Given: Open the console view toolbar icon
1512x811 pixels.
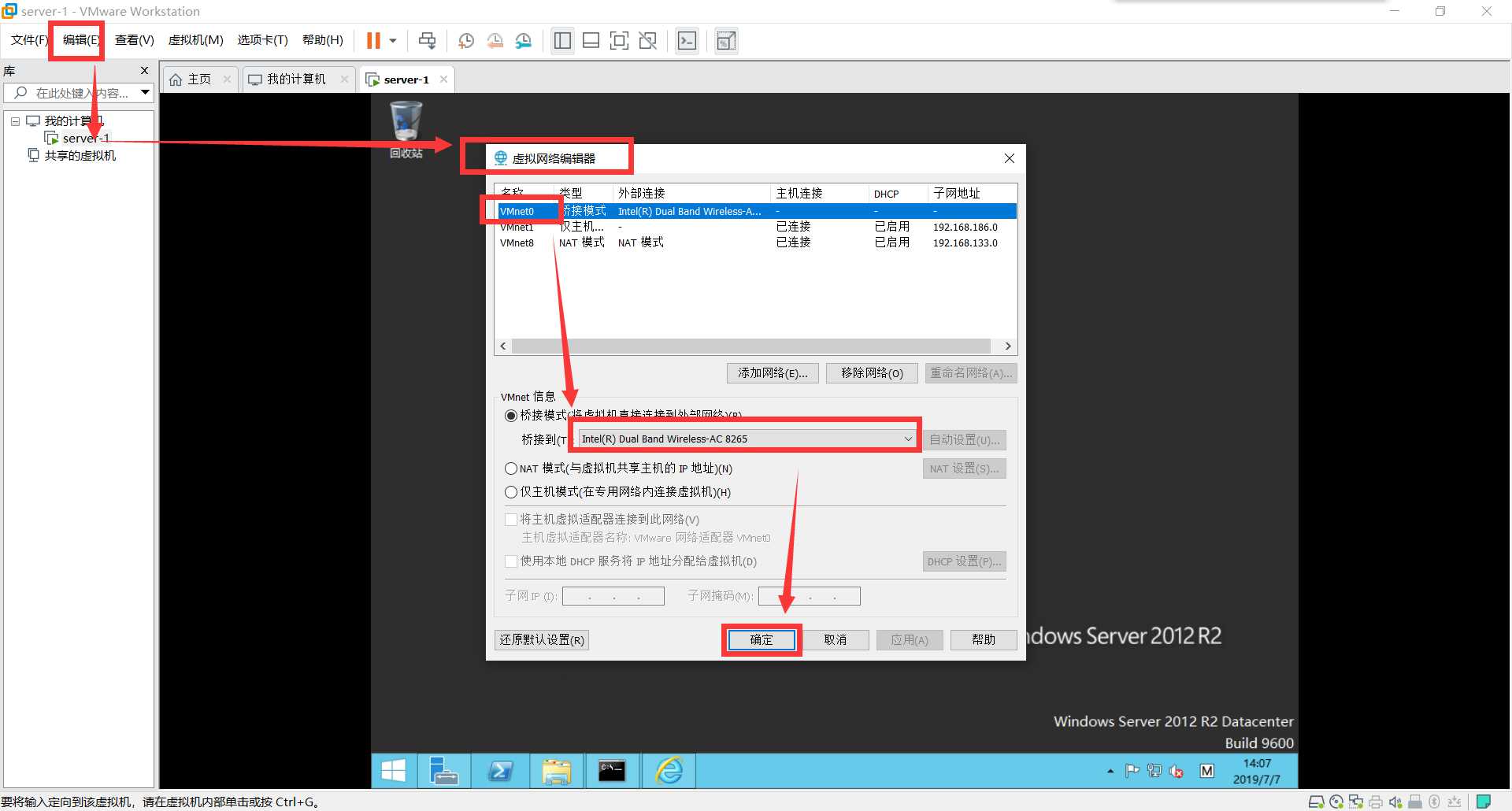Looking at the screenshot, I should tap(687, 40).
